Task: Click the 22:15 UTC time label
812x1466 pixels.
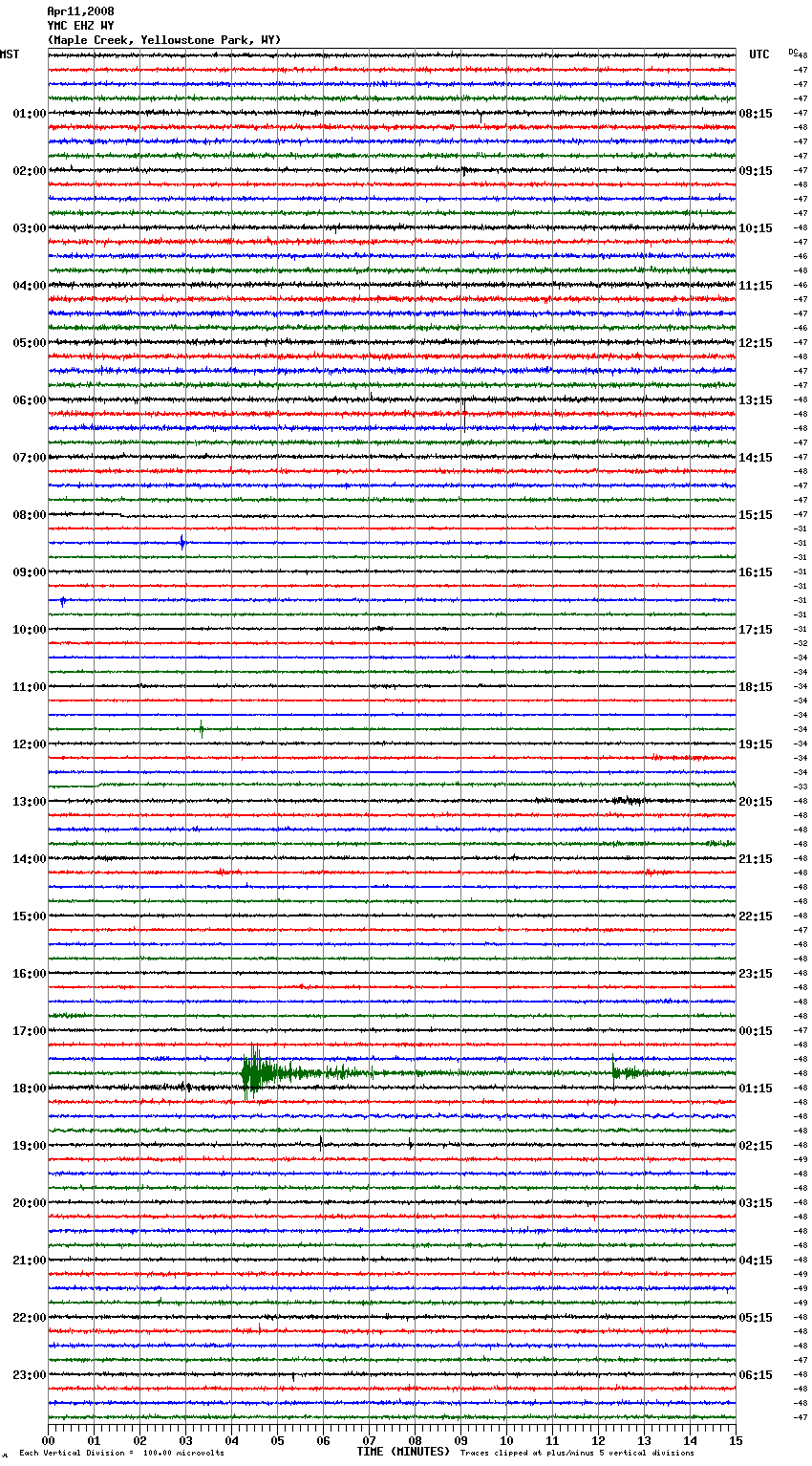Action: pyautogui.click(x=756, y=916)
